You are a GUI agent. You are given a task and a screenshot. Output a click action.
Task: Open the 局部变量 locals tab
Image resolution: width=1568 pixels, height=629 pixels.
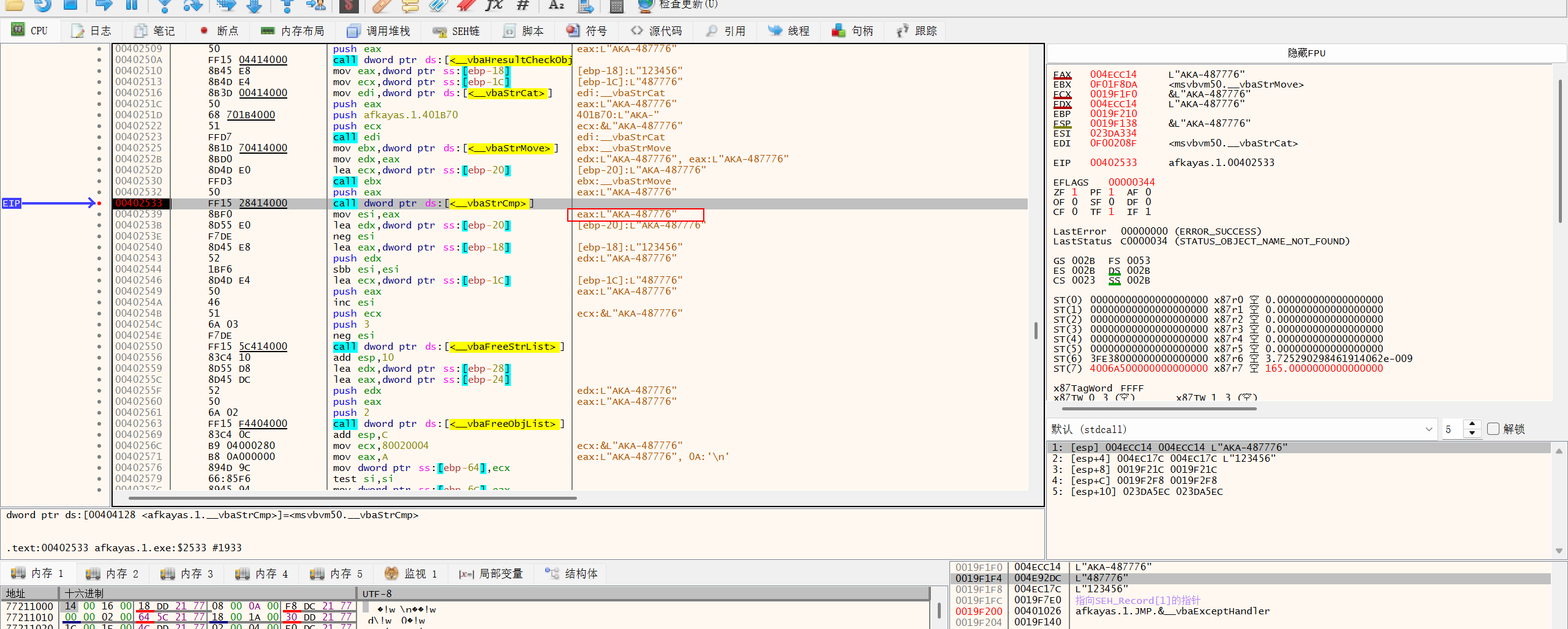[491, 573]
